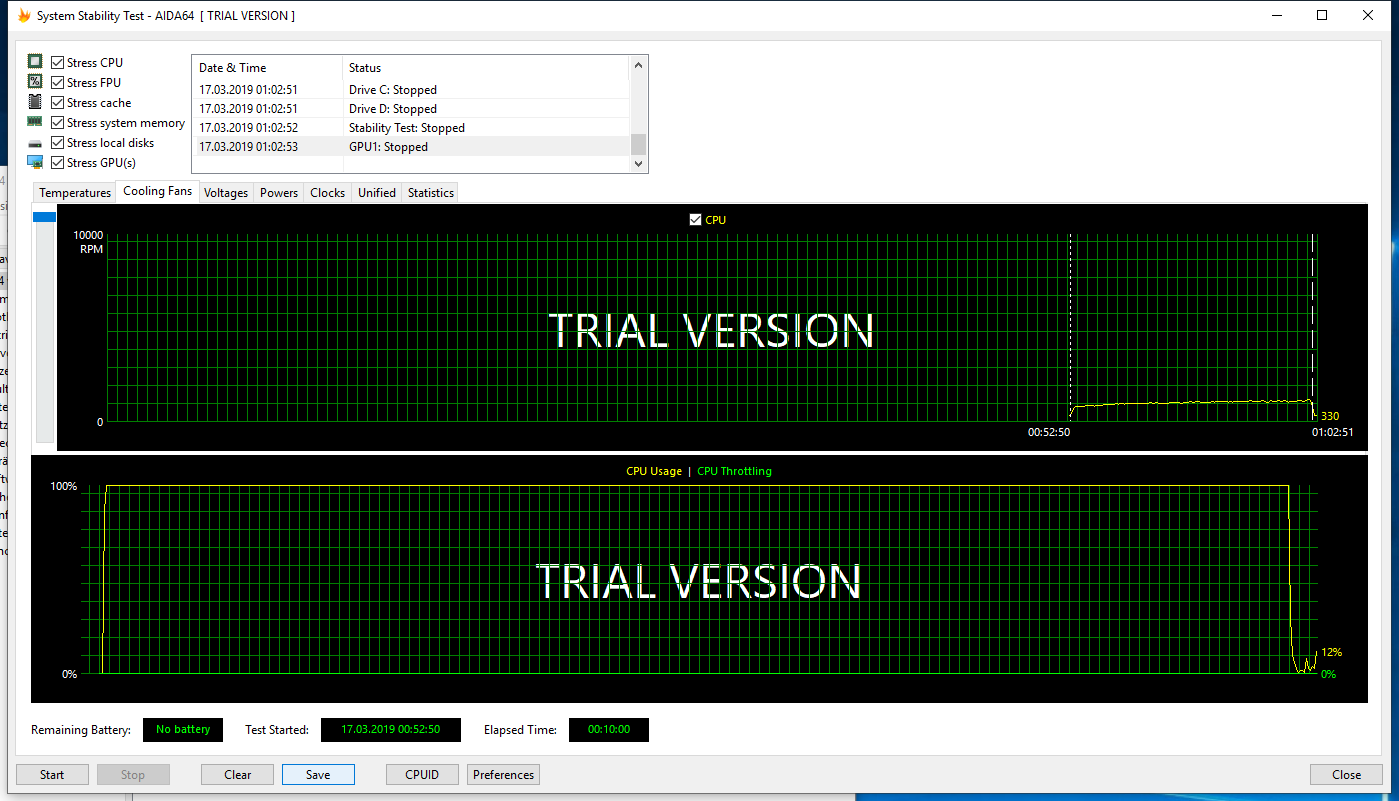Select the GPU1: Stopped log entry
Screen dimensions: 1399x801
pos(410,147)
